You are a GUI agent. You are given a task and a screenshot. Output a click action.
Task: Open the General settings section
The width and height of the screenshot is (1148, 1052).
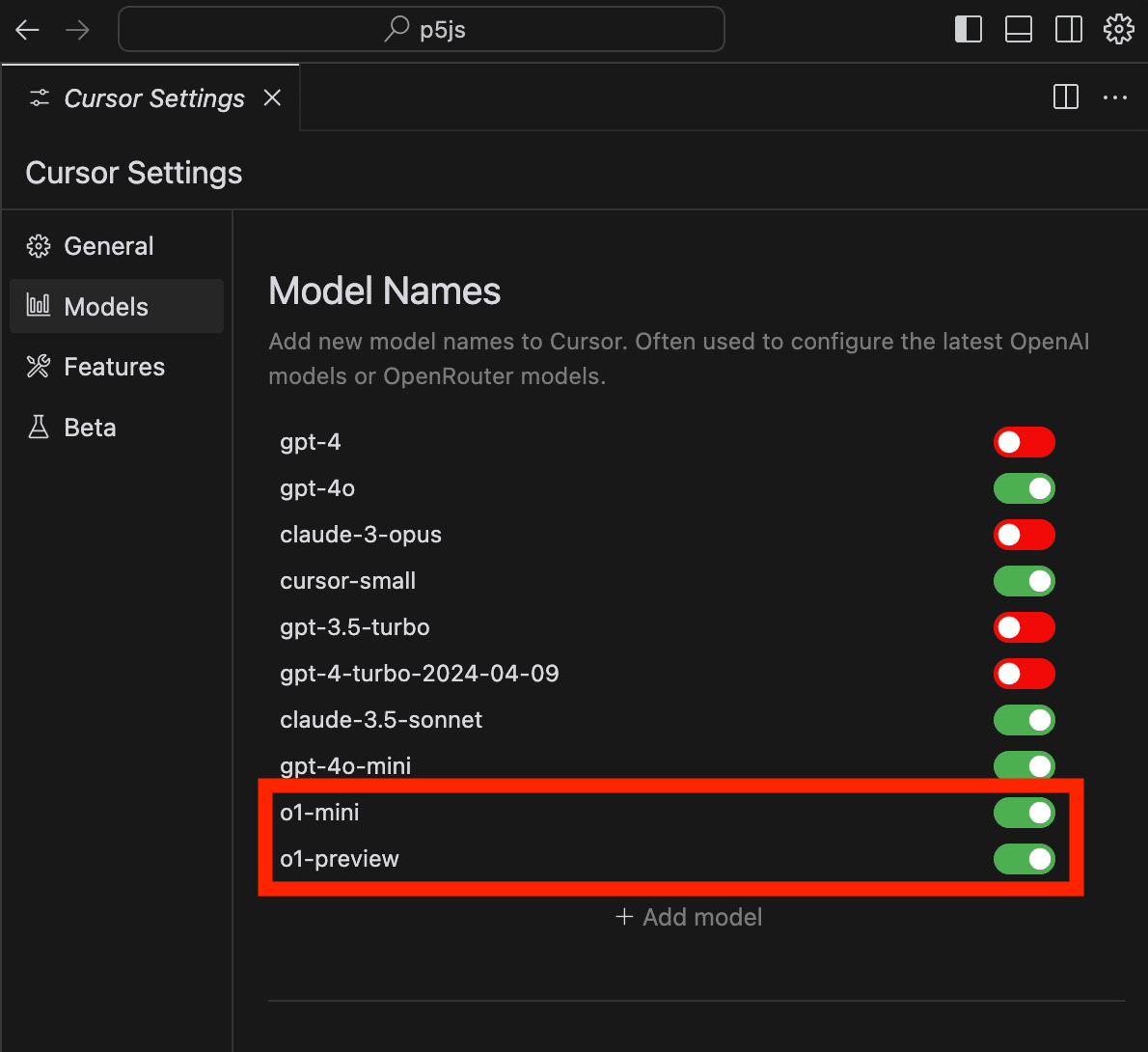tap(108, 246)
